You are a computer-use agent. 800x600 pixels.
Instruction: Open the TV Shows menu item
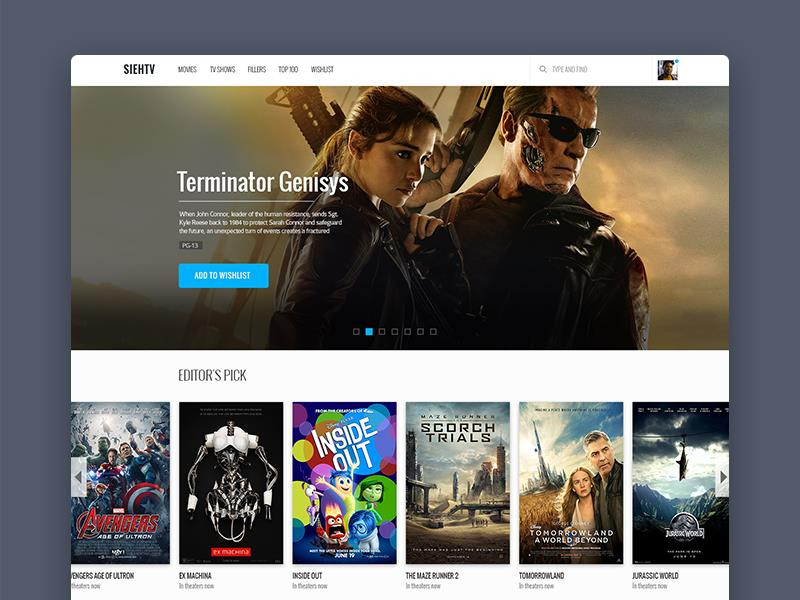[x=222, y=69]
